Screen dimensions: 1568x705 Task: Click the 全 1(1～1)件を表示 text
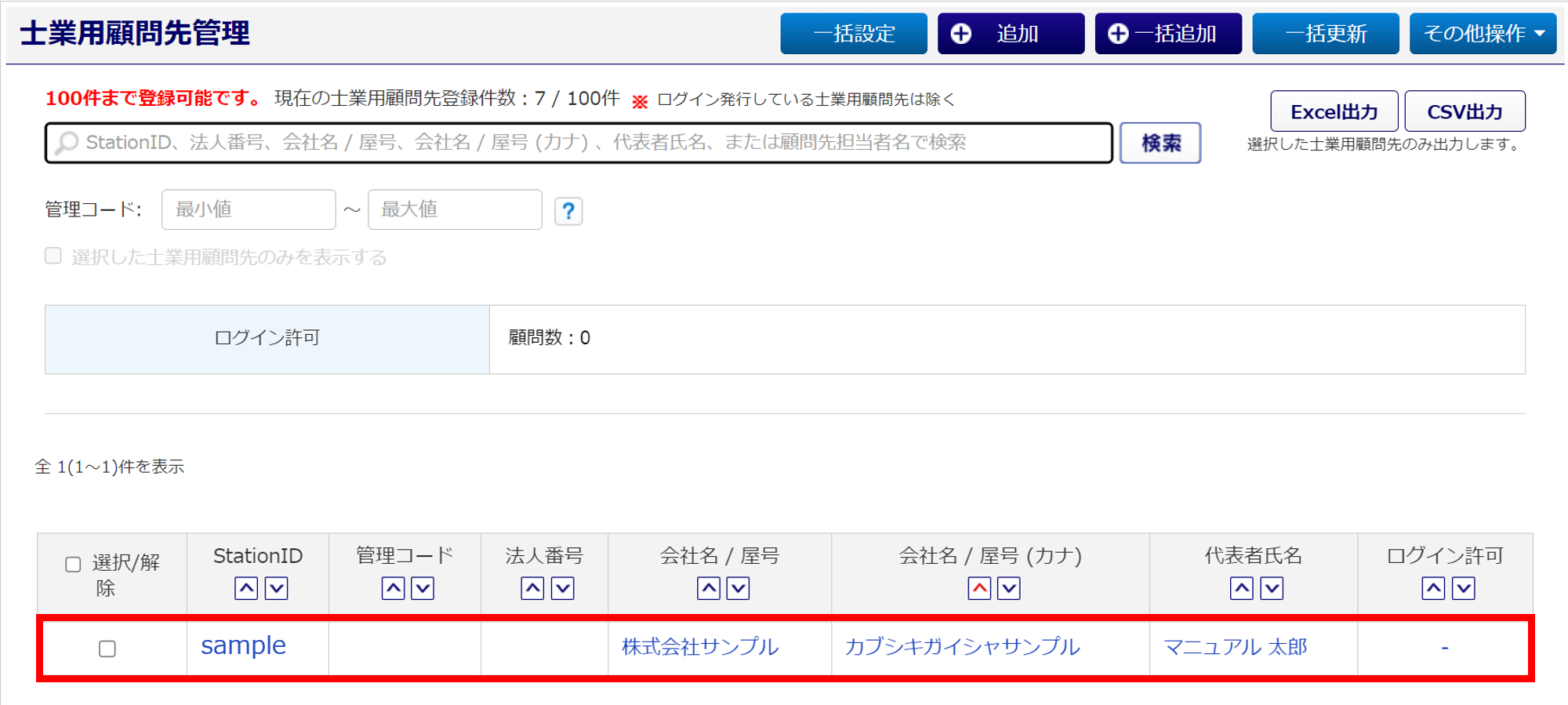point(110,467)
